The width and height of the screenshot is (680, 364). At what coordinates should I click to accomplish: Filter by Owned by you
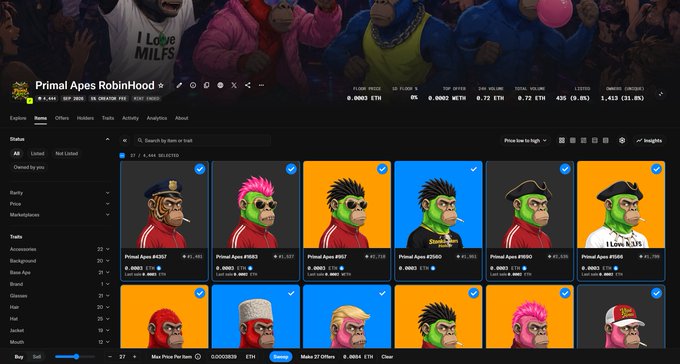coord(29,167)
